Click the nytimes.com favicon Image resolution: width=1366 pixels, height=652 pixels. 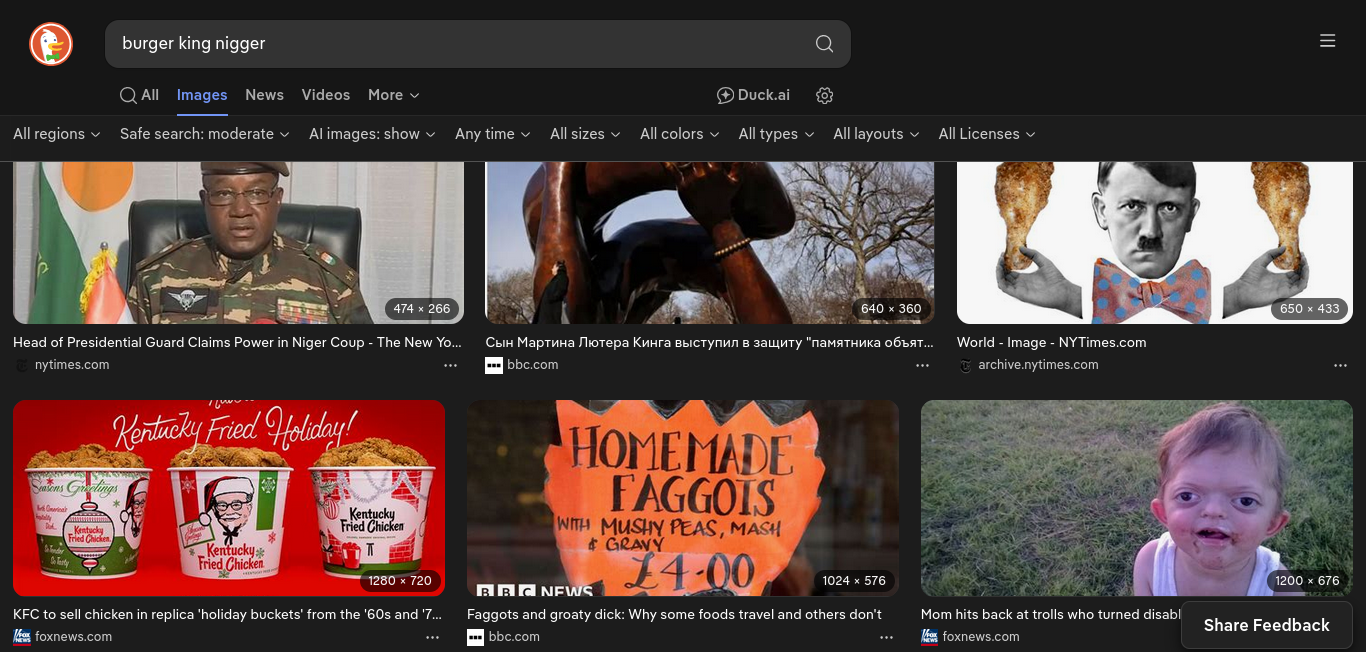click(x=21, y=365)
